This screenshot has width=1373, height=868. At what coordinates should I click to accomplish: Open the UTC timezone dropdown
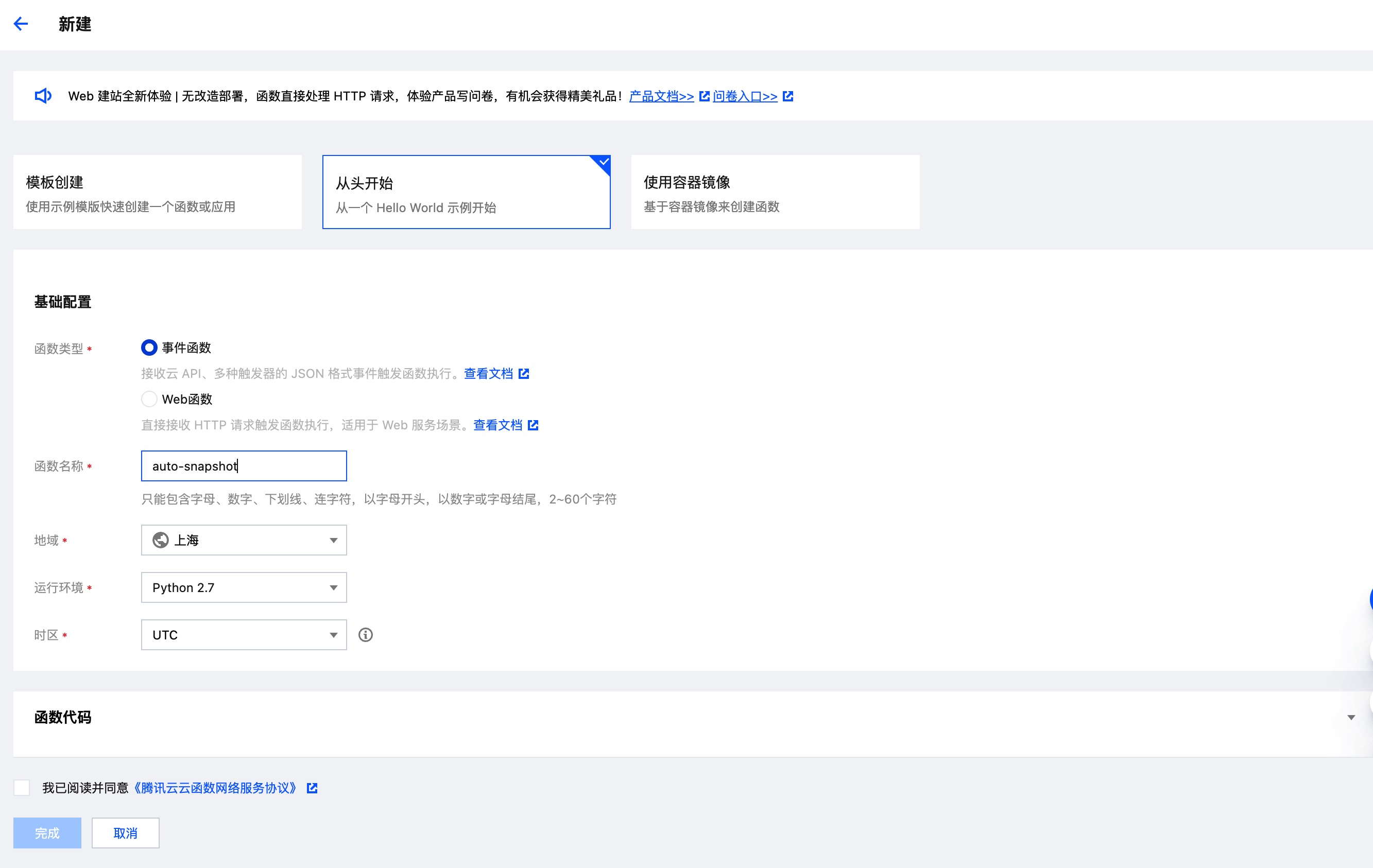244,635
